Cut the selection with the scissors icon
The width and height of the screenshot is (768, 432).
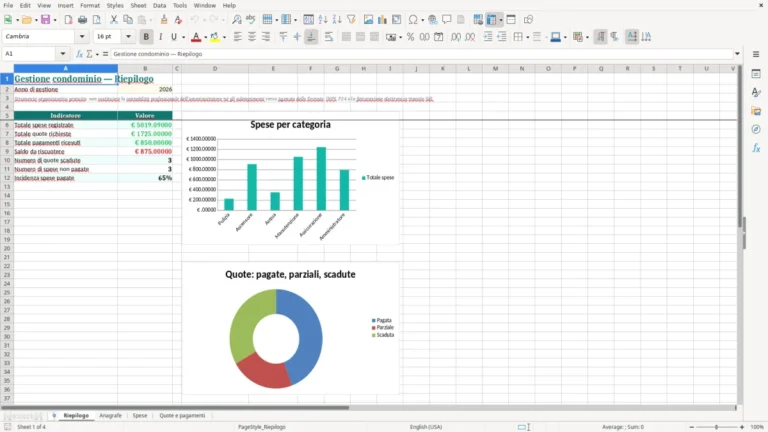114,20
